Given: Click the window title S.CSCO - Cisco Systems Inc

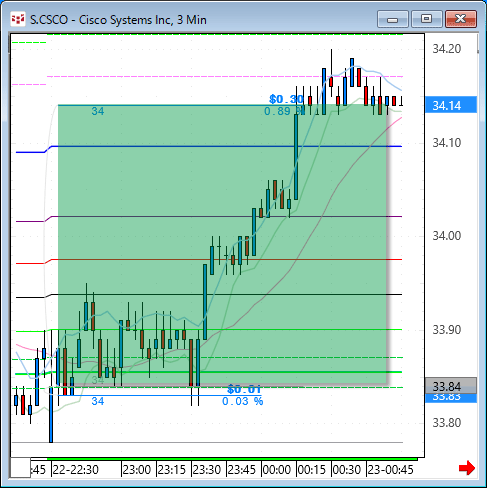Looking at the screenshot, I should coord(118,20).
